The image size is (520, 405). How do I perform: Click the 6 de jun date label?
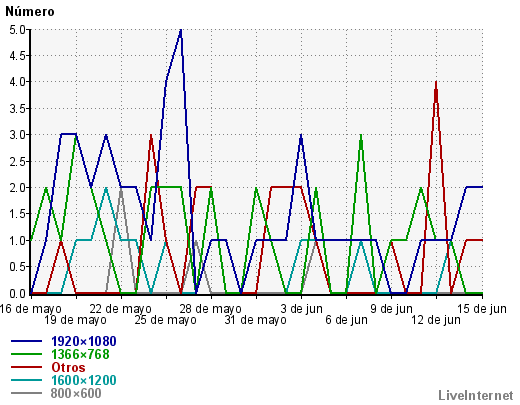tap(347, 320)
